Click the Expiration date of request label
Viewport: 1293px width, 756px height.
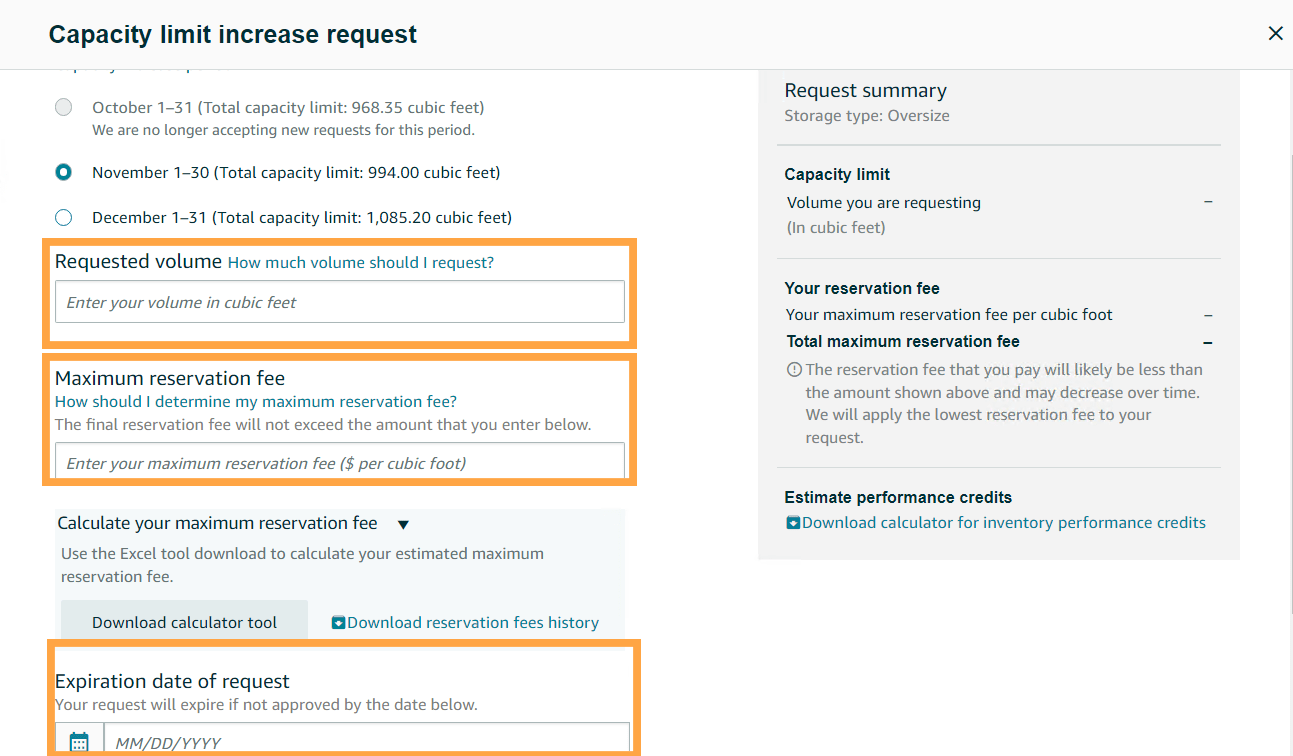172,681
